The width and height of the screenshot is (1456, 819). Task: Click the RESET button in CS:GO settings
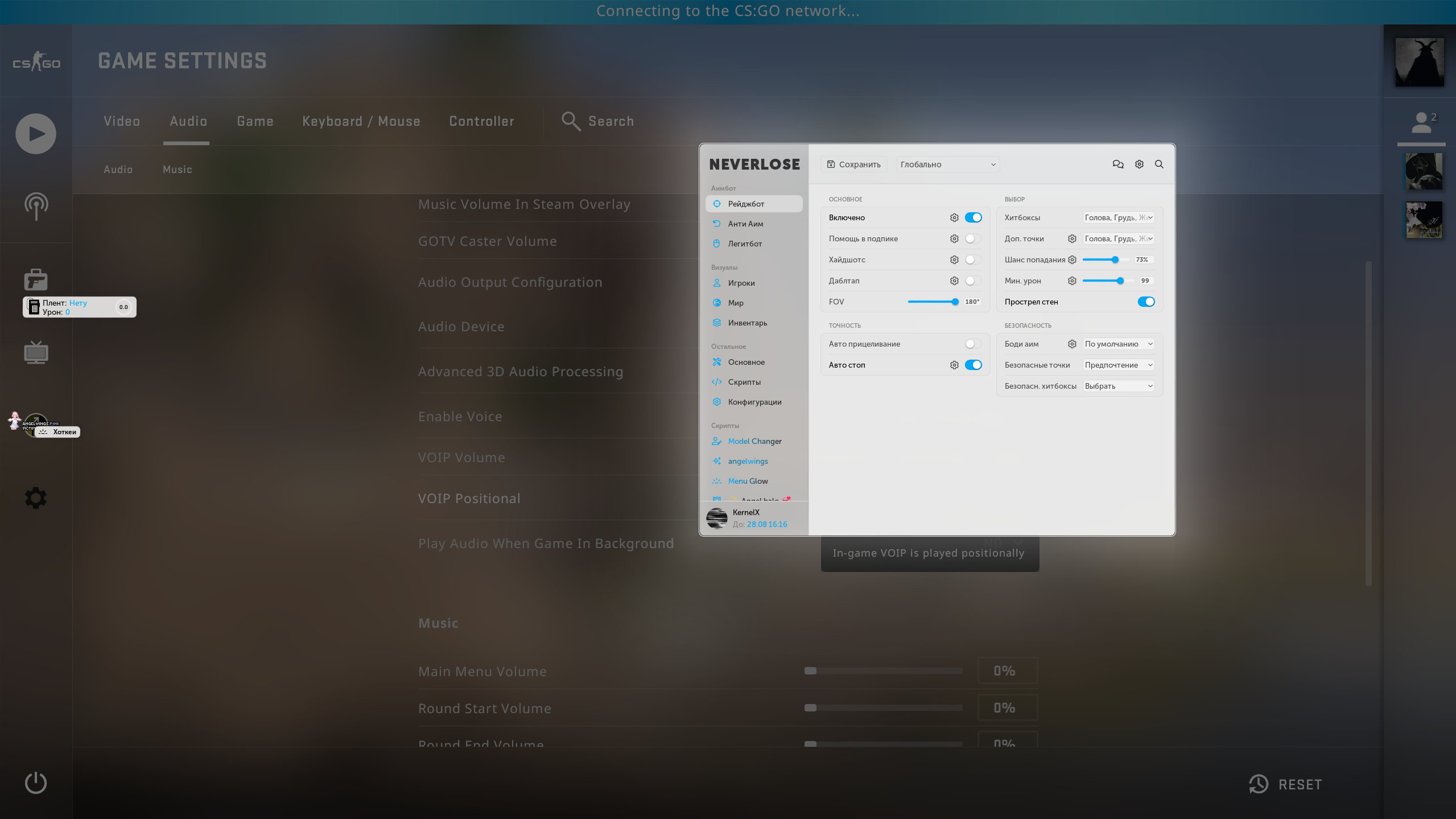coord(1286,784)
